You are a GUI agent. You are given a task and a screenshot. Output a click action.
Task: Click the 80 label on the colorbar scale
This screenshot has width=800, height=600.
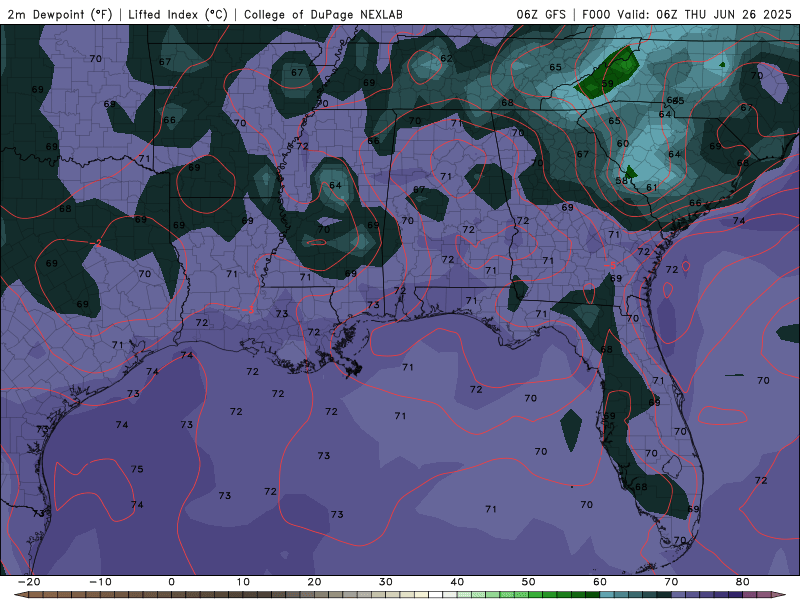(742, 581)
